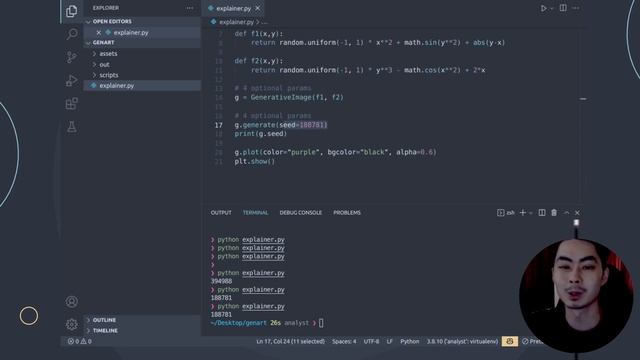Click the terminal prompt input cursor
The image size is (640, 360).
point(321,323)
